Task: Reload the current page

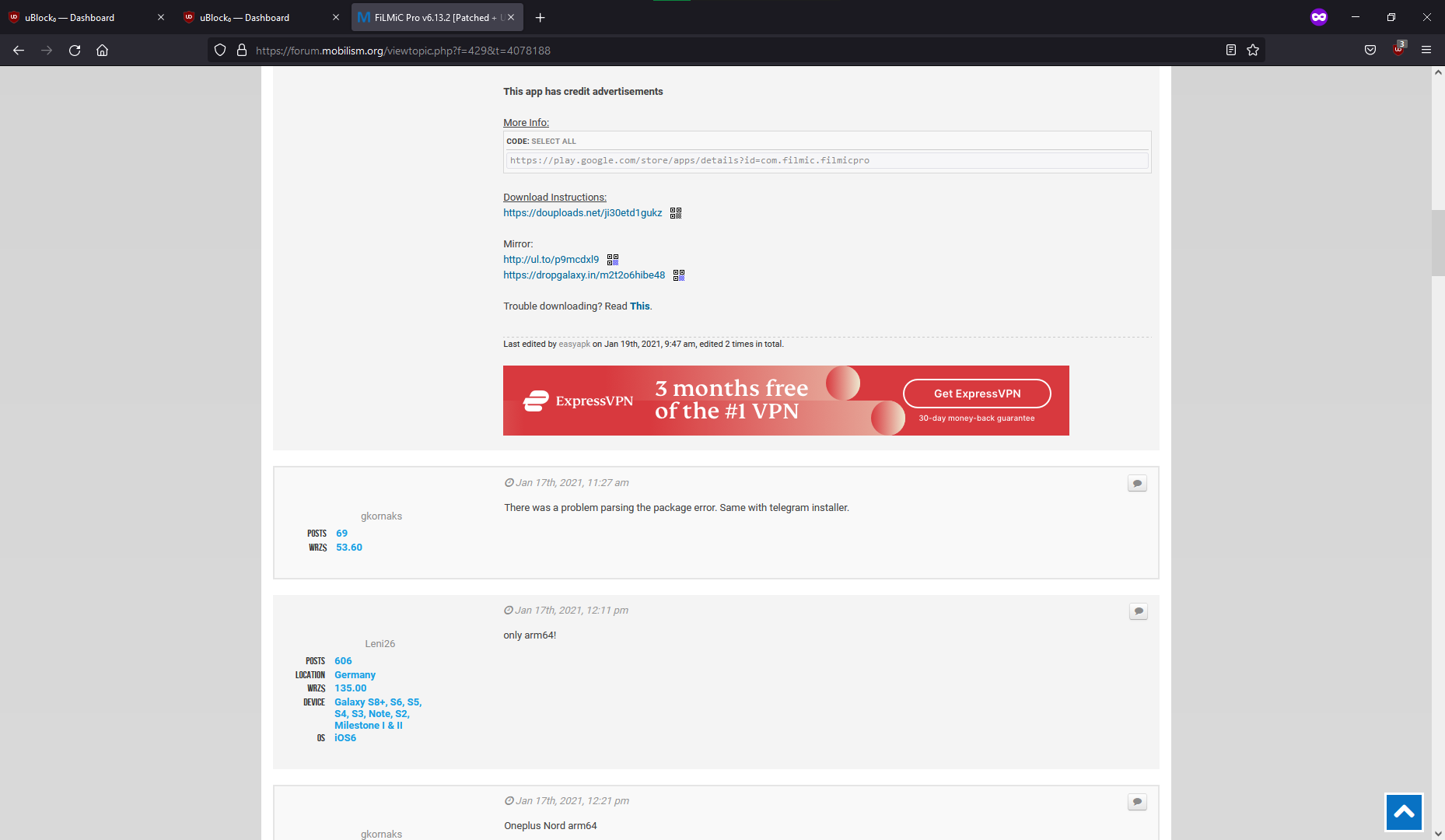Action: pyautogui.click(x=74, y=50)
